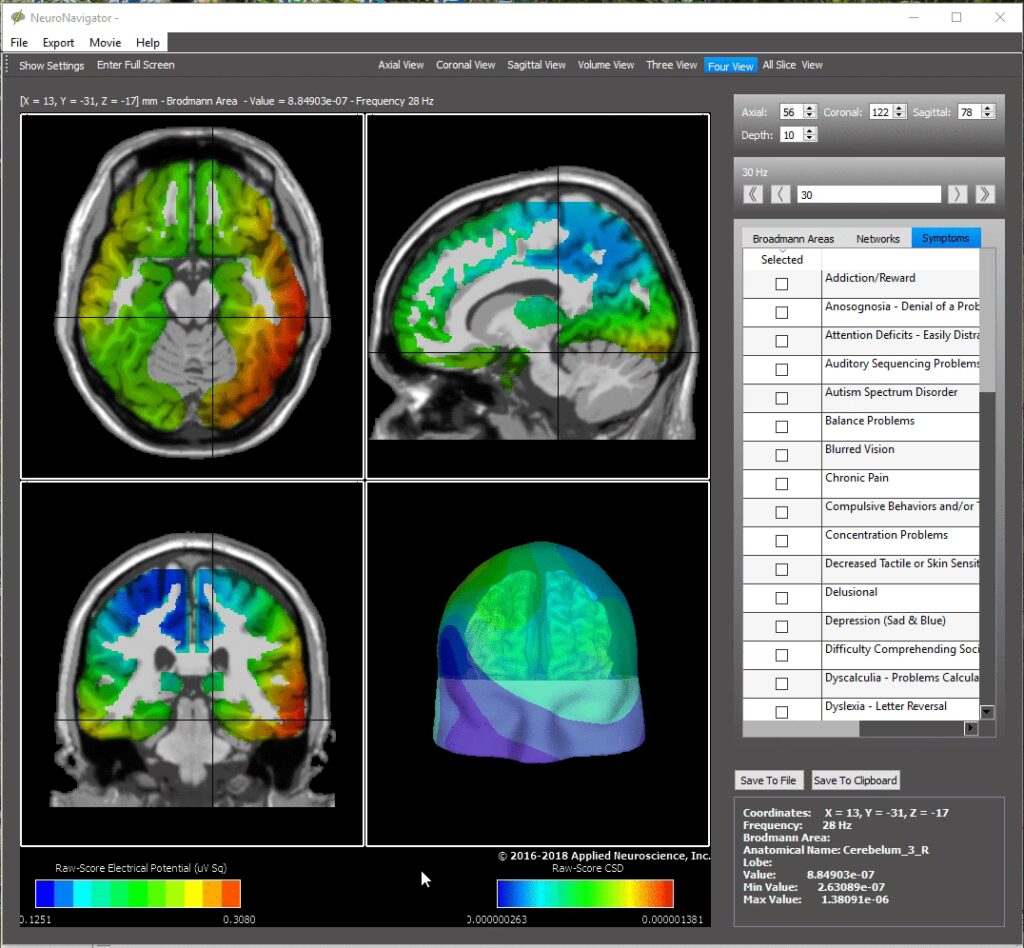Enable the Autism Spectrum Disorder checkbox
Image resolution: width=1024 pixels, height=948 pixels.
tap(781, 398)
